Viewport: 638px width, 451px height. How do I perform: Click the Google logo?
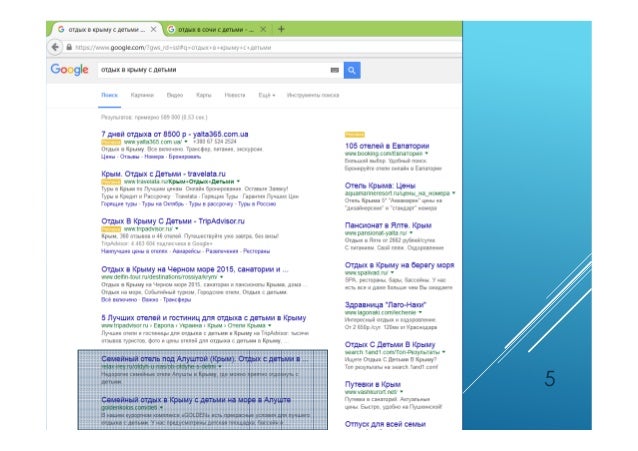click(x=70, y=70)
